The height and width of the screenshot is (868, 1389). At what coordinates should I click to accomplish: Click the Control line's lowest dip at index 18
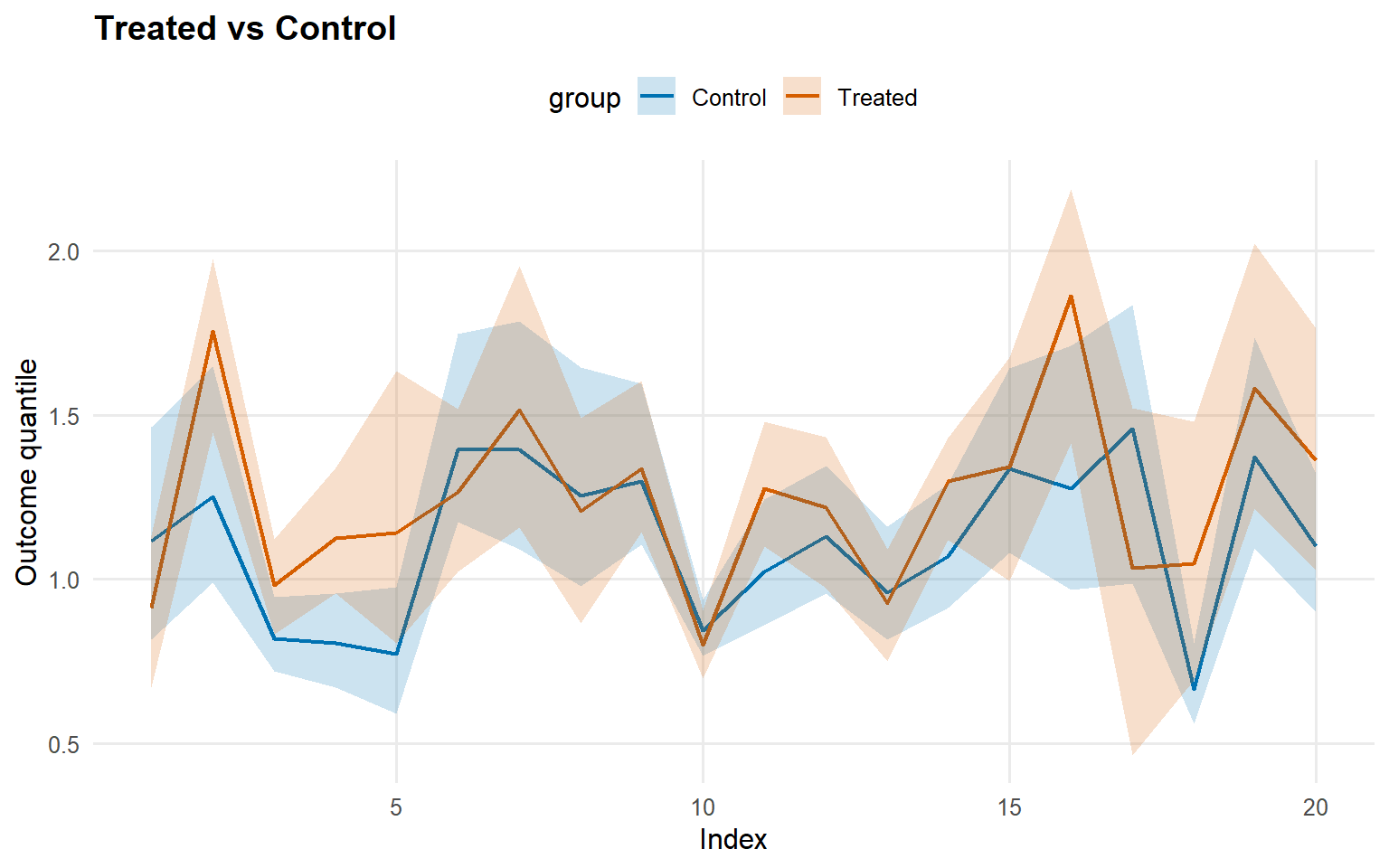click(1194, 689)
